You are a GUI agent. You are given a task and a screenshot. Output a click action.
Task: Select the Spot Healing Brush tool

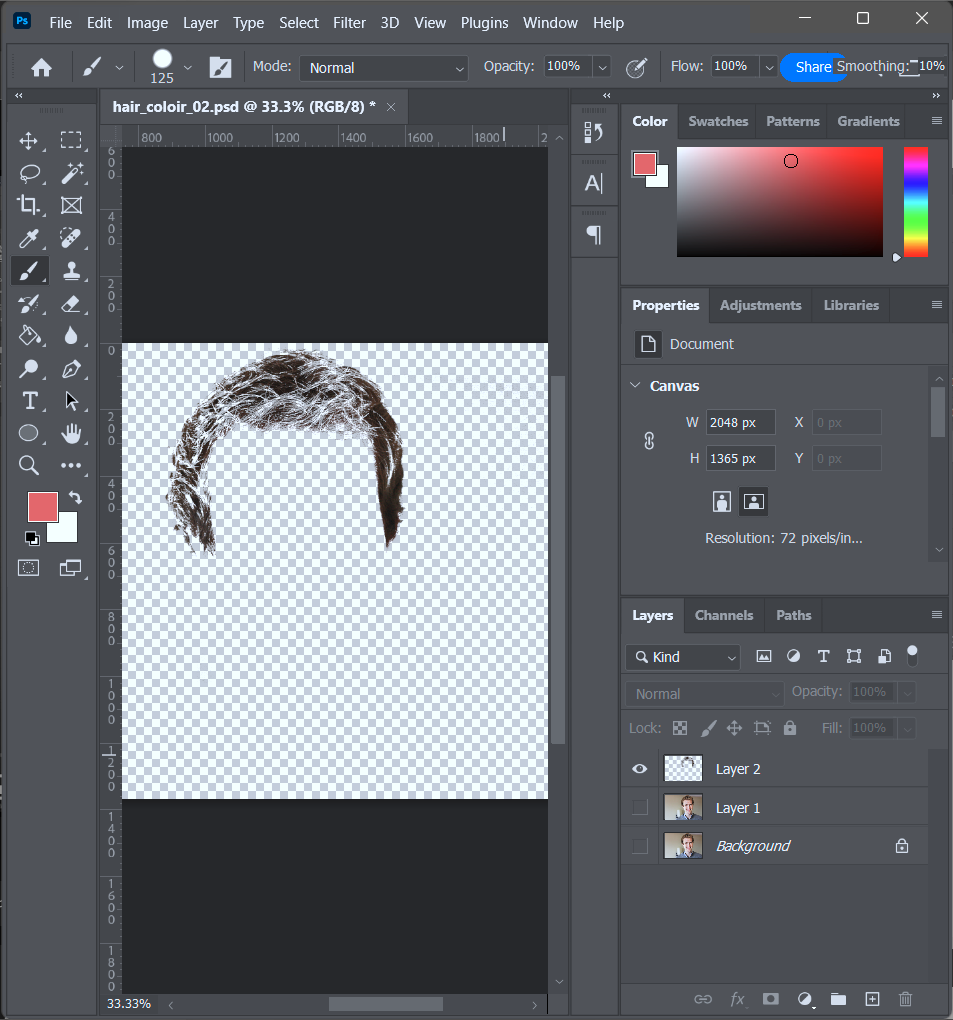pos(71,238)
